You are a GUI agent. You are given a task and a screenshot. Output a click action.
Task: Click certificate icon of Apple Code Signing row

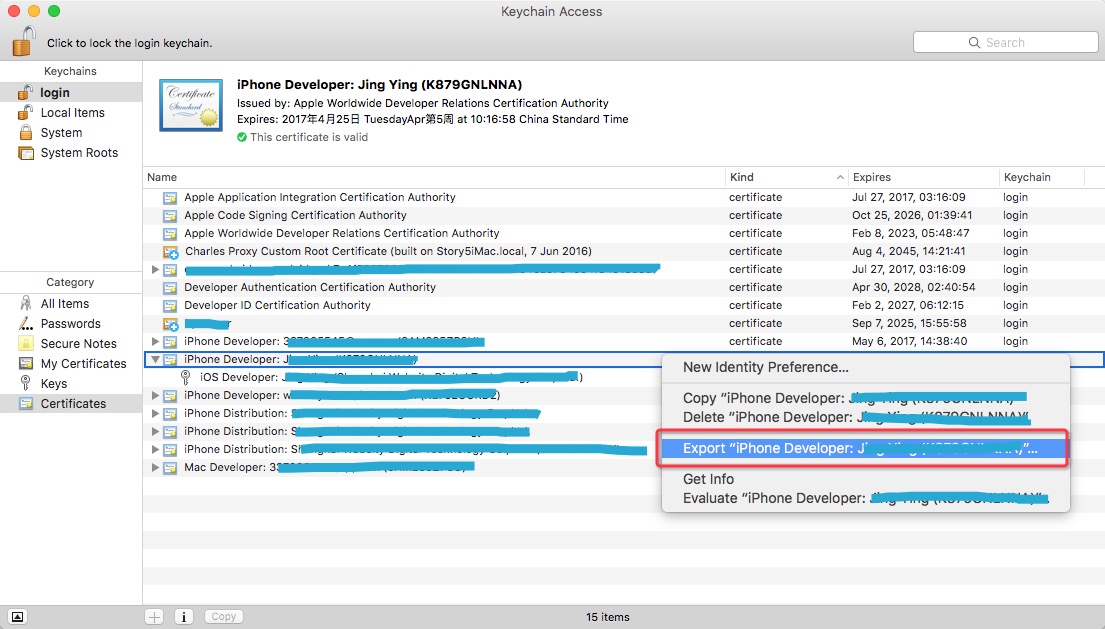pos(170,216)
